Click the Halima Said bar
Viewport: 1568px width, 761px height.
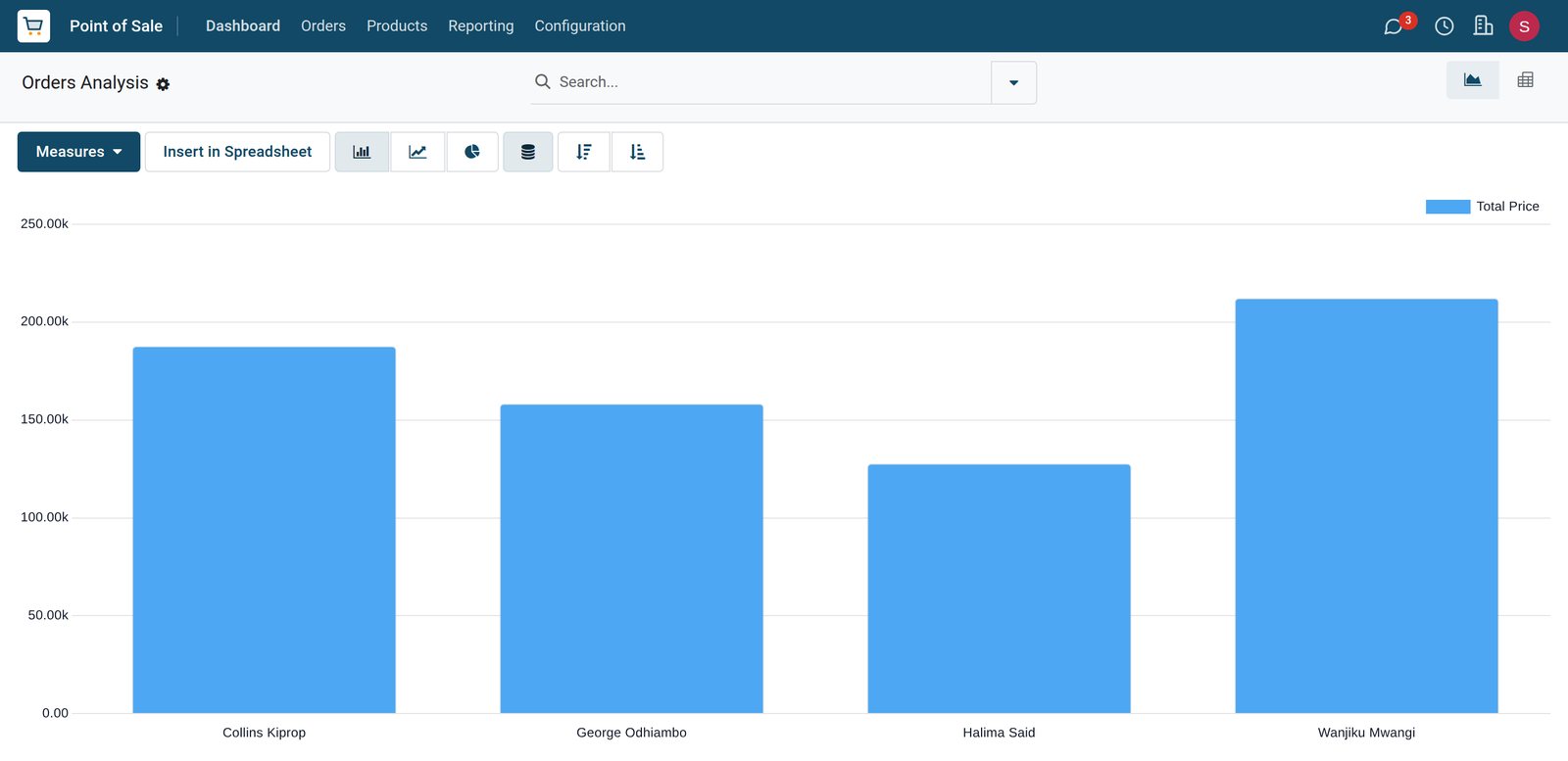pos(1000,589)
